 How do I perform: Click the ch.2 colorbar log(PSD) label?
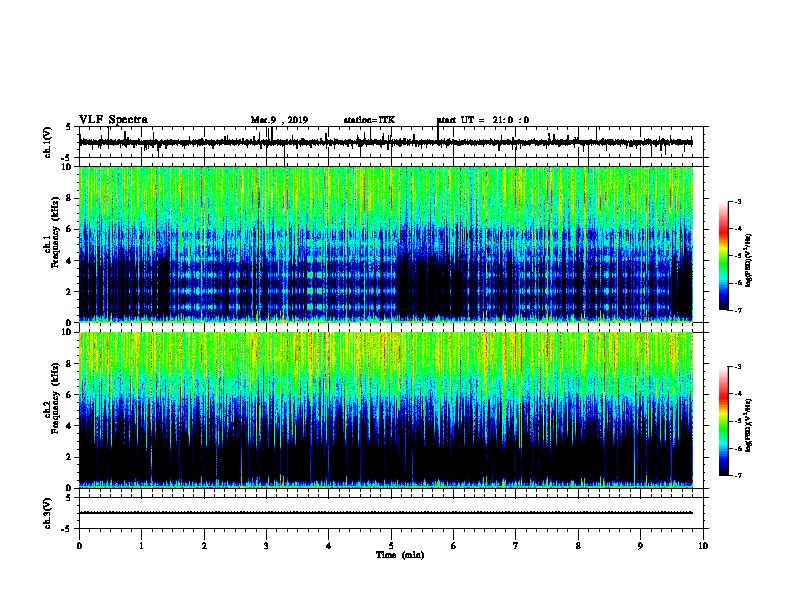(749, 425)
